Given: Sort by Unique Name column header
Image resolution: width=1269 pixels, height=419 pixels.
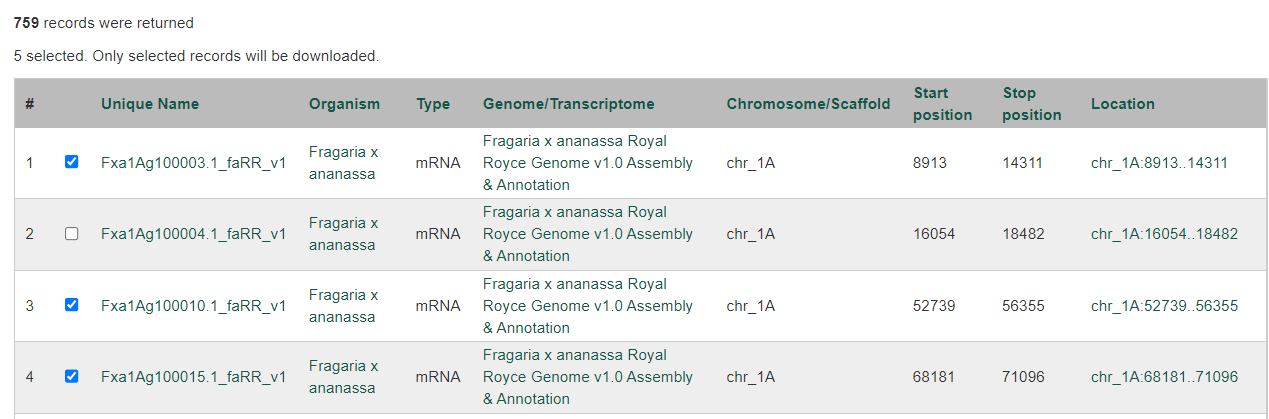Looking at the screenshot, I should coord(150,104).
